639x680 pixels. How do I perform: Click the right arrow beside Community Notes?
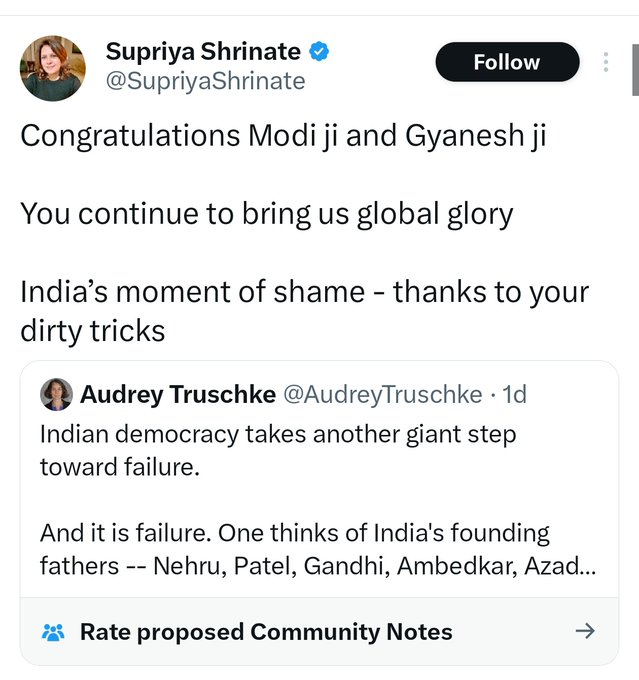coord(586,631)
